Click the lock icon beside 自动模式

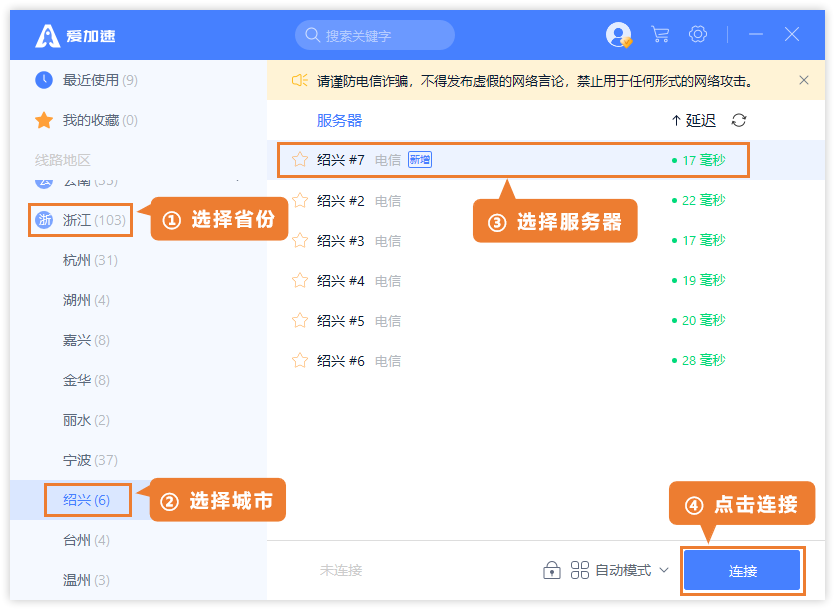(552, 570)
